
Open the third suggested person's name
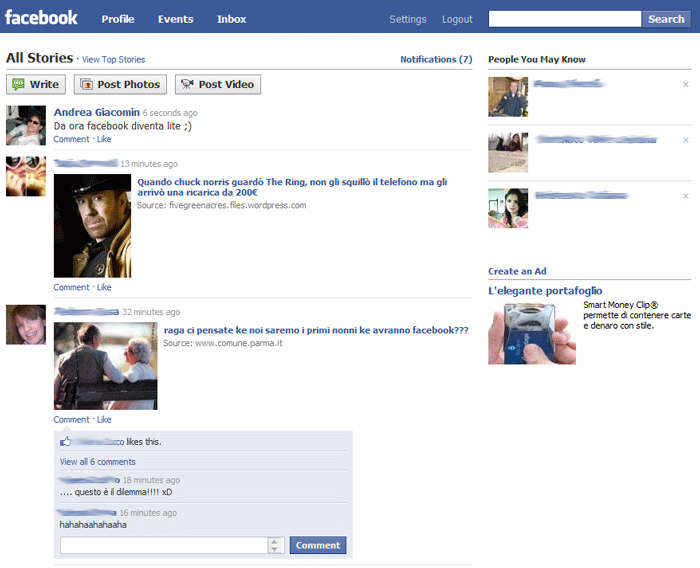coord(582,196)
